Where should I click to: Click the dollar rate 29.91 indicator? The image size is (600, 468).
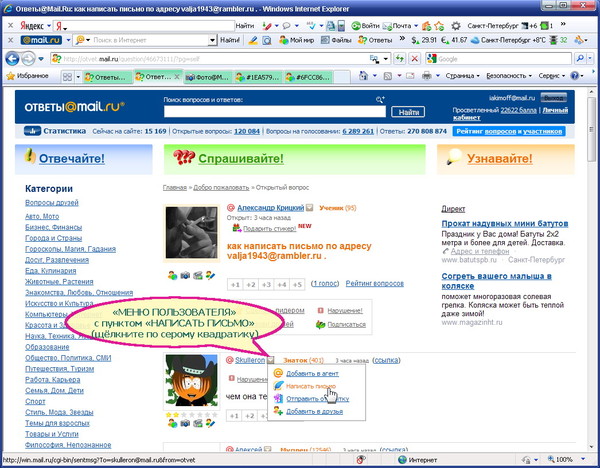[x=424, y=40]
